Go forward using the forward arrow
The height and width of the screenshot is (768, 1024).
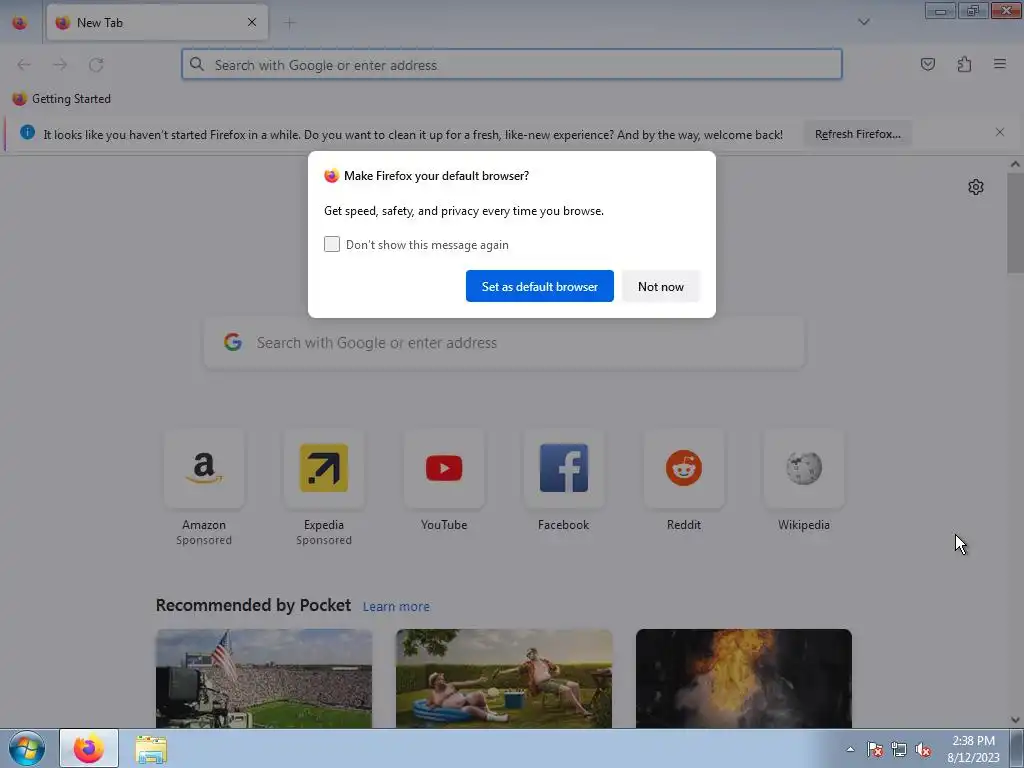pyautogui.click(x=60, y=65)
